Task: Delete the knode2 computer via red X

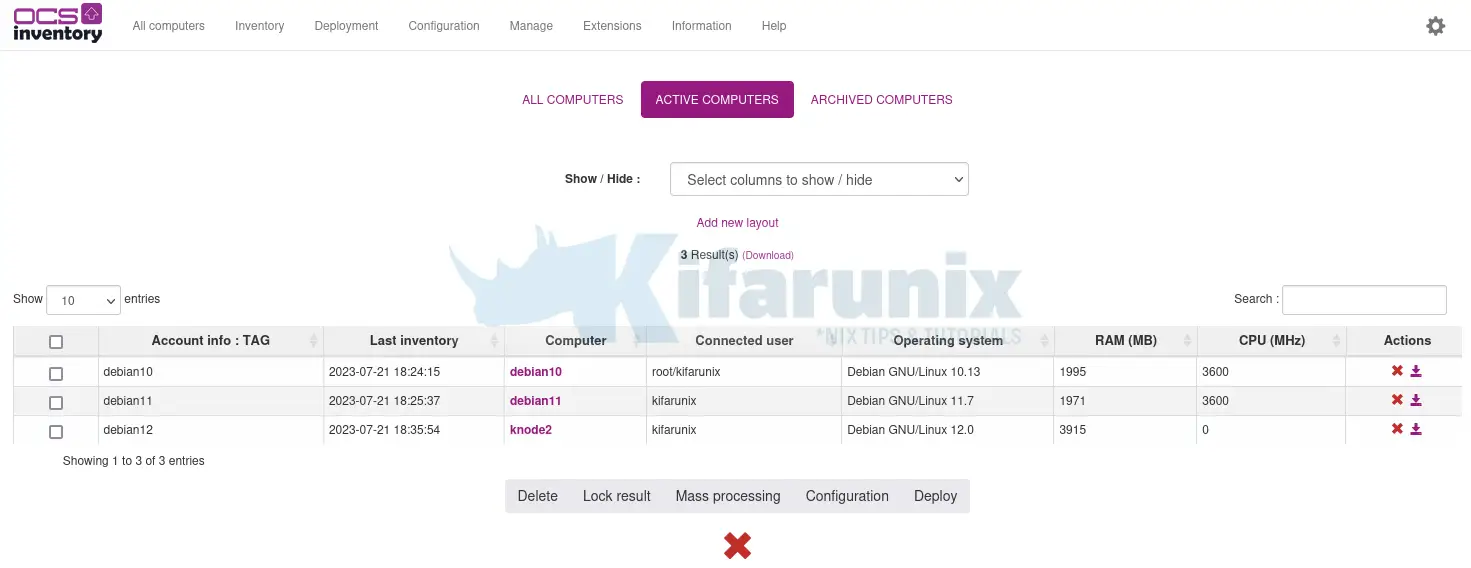Action: point(1397,429)
